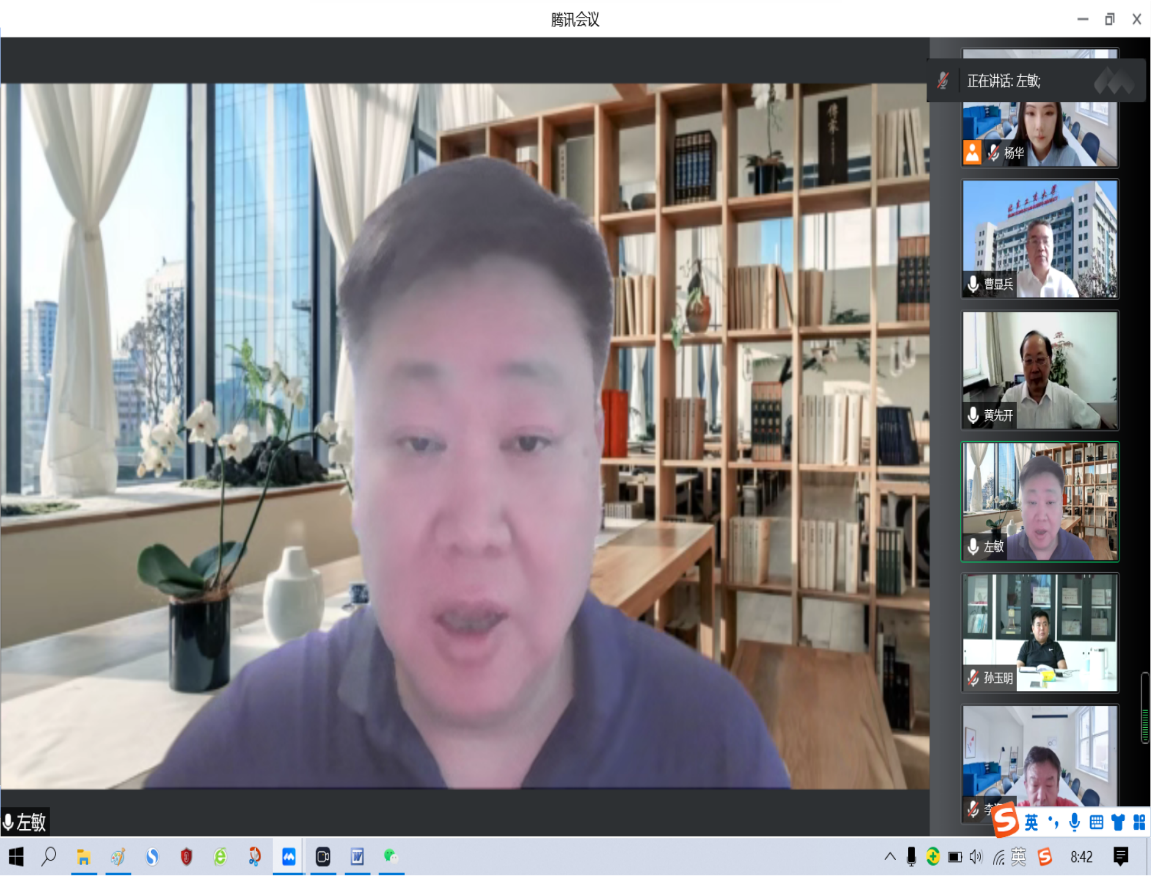Open the Sogou soft keyboard icon
The image size is (1151, 876).
pyautogui.click(x=1096, y=822)
